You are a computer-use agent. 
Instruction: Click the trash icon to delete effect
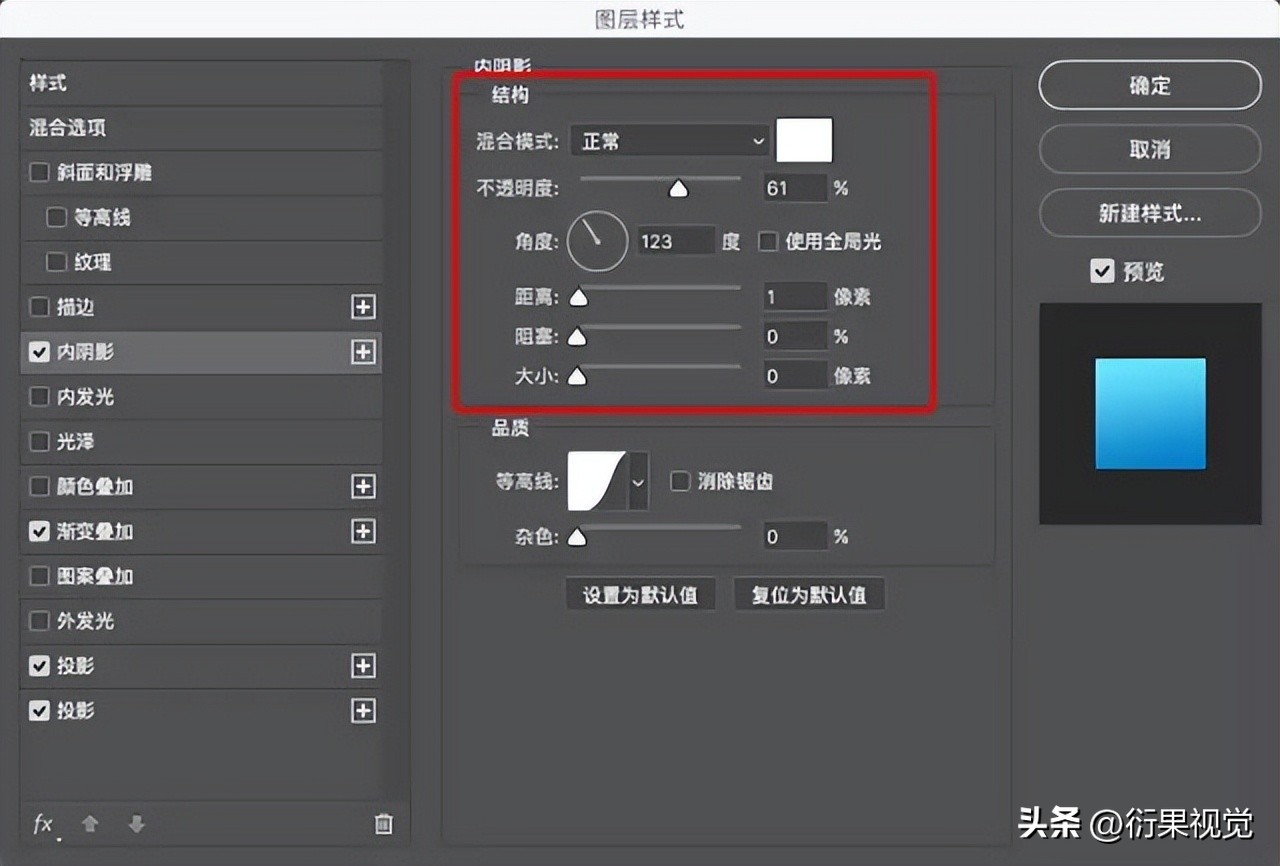click(383, 824)
